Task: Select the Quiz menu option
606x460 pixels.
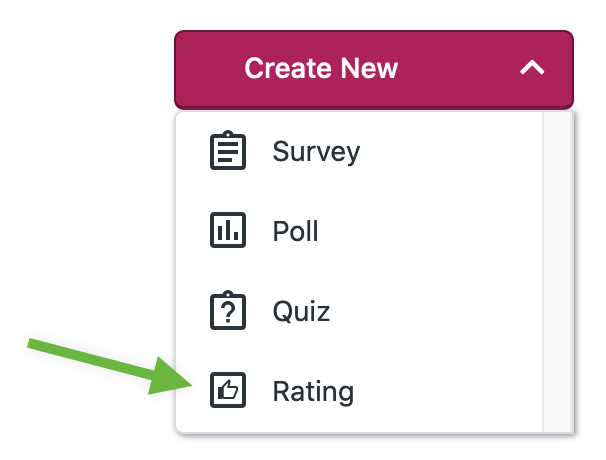Action: click(360, 311)
